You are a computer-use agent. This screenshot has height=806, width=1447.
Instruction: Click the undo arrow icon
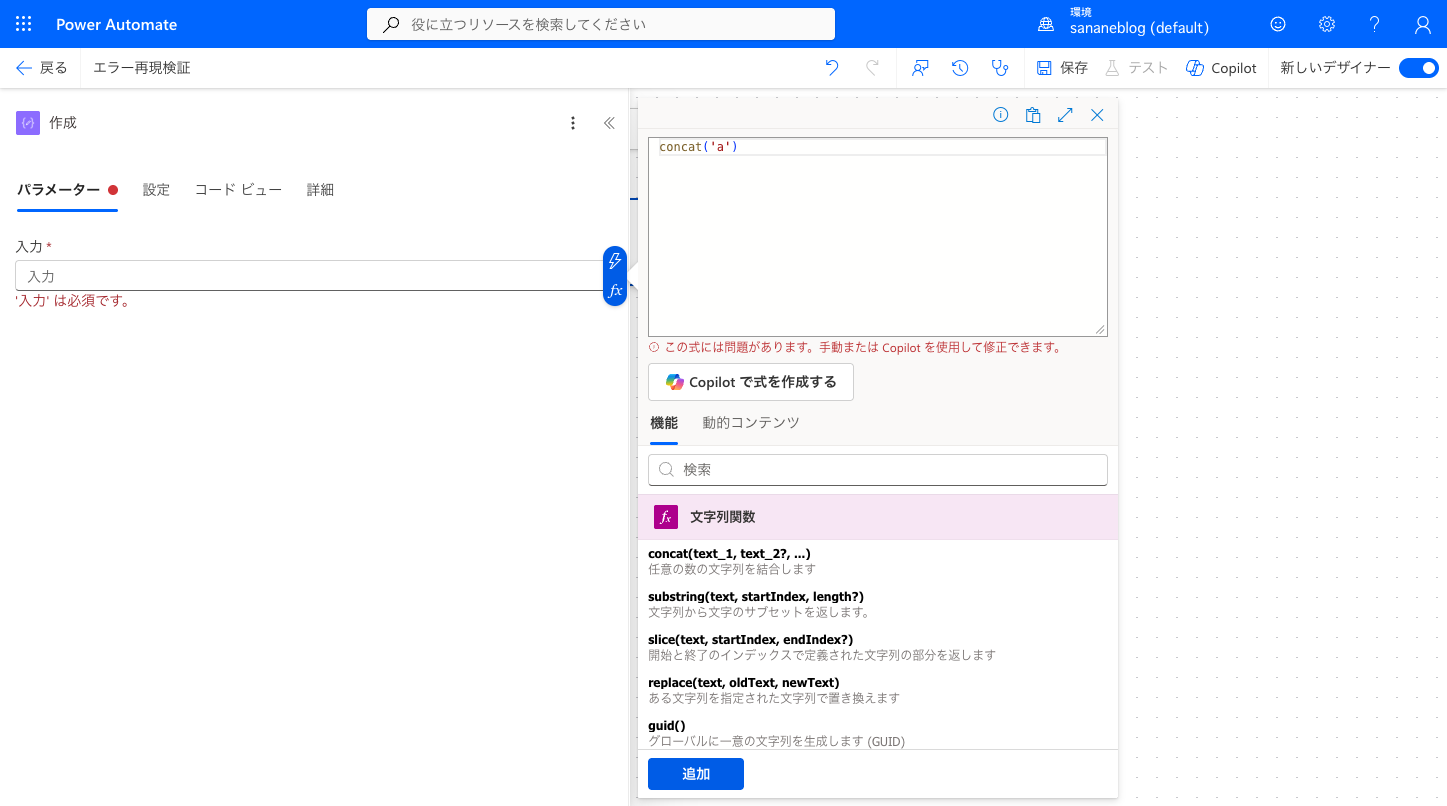pos(832,68)
